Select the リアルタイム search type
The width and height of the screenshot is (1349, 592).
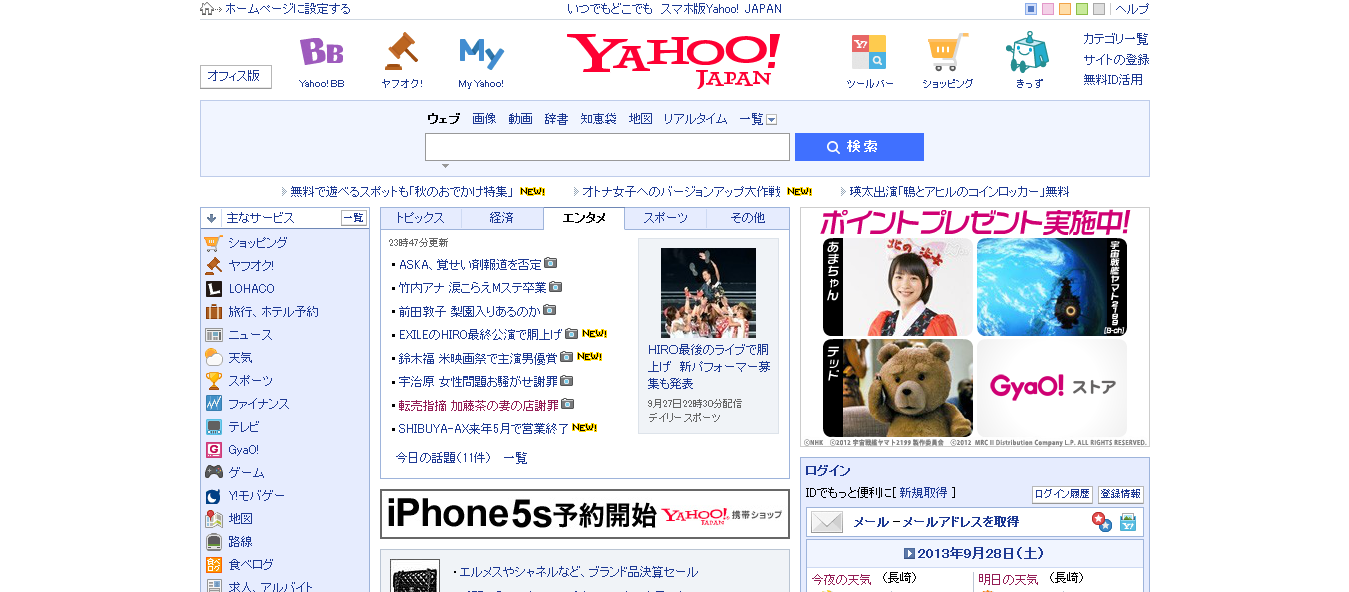[695, 119]
